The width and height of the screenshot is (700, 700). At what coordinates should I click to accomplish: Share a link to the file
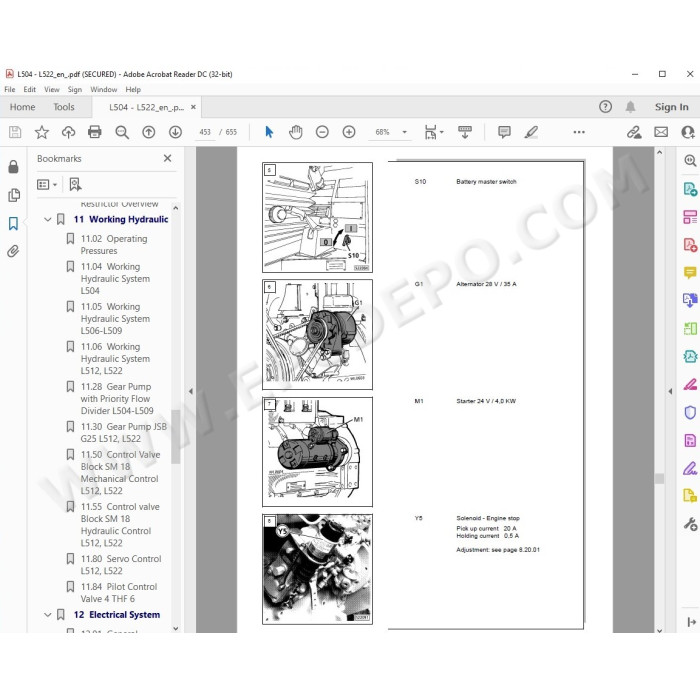click(634, 132)
